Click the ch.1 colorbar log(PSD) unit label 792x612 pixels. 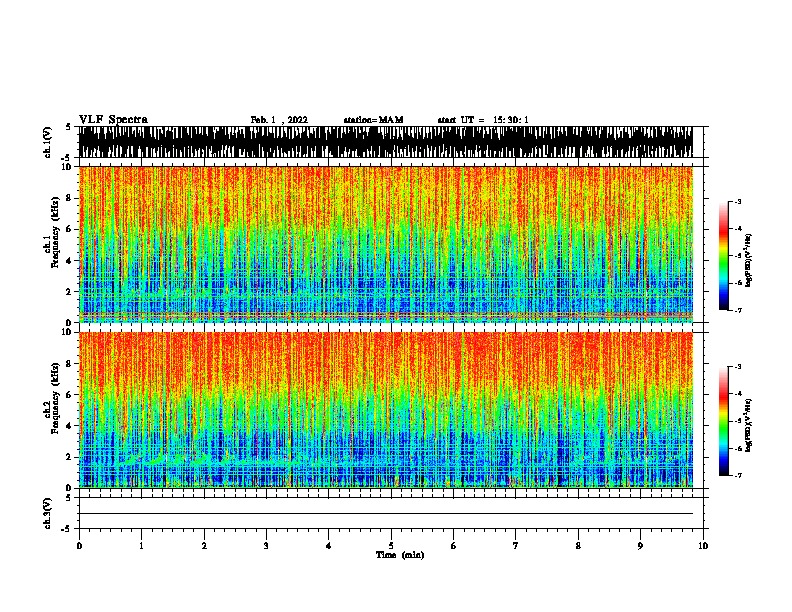tap(749, 260)
